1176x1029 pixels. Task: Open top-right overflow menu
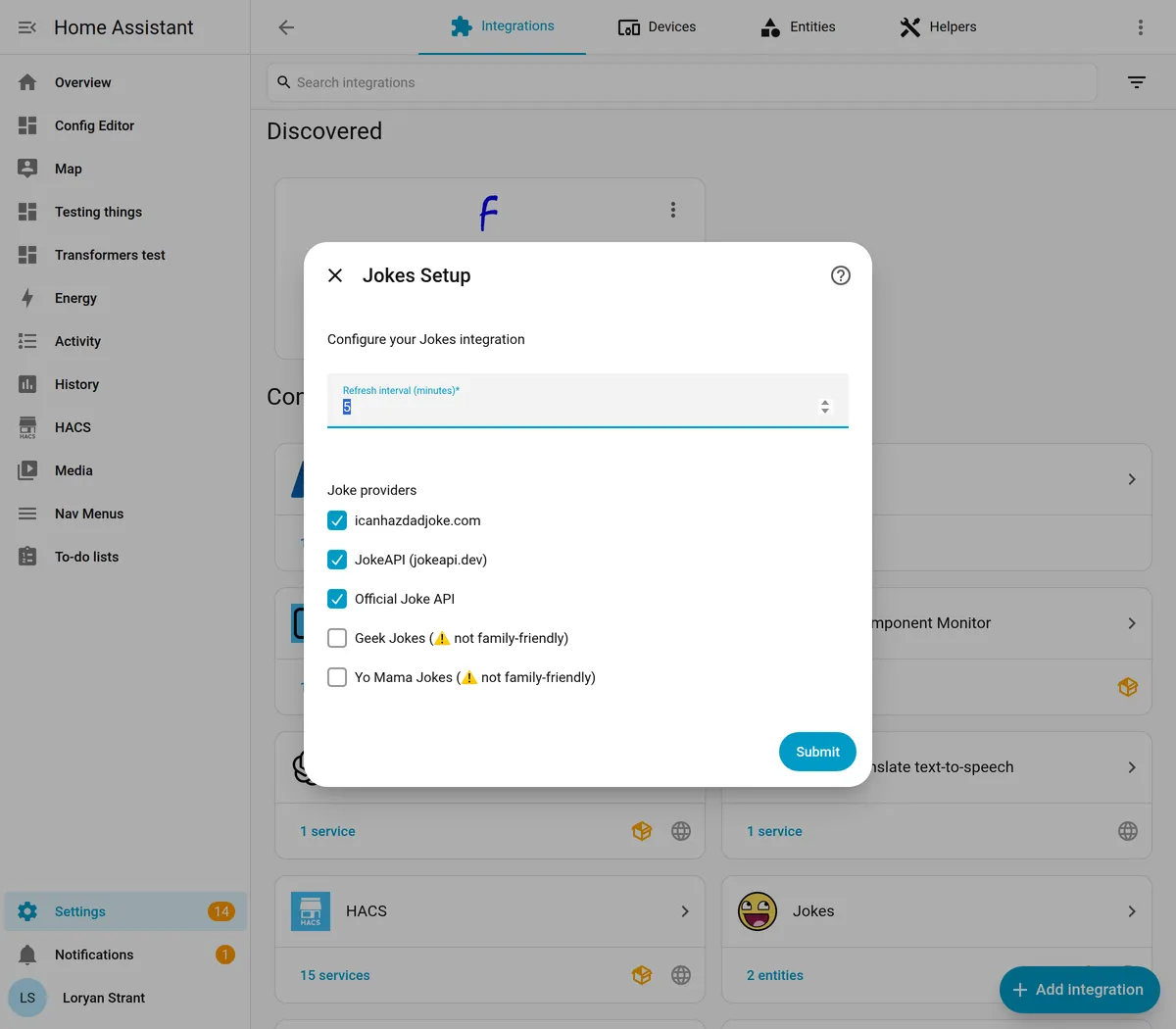[1141, 27]
